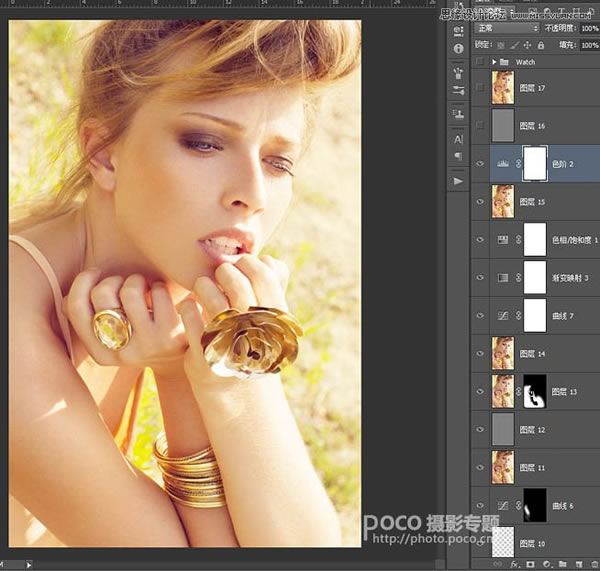The height and width of the screenshot is (571, 600).
Task: Select the 曲线 6 mask thumbnail
Action: coord(535,506)
